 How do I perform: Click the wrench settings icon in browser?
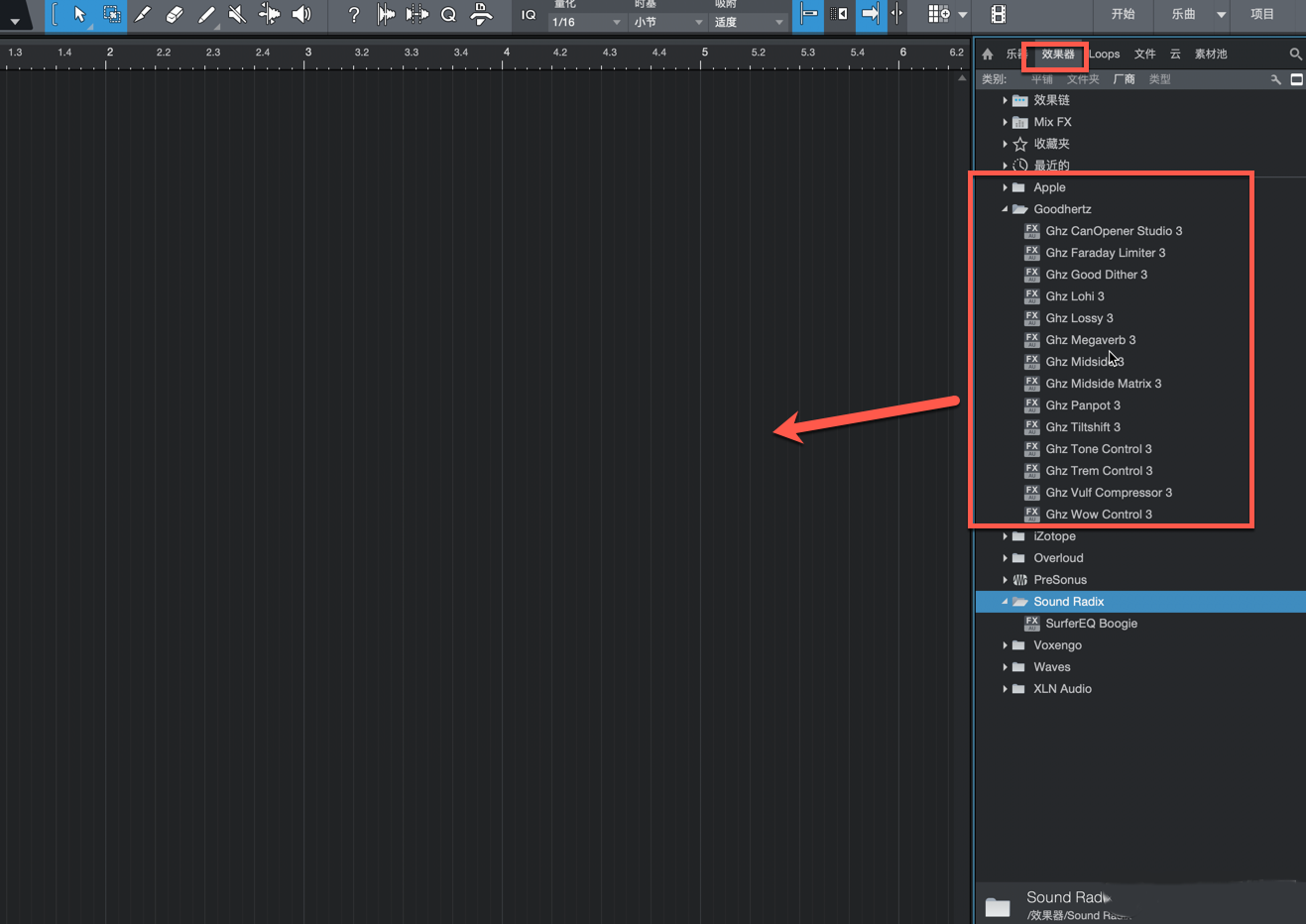(x=1276, y=79)
